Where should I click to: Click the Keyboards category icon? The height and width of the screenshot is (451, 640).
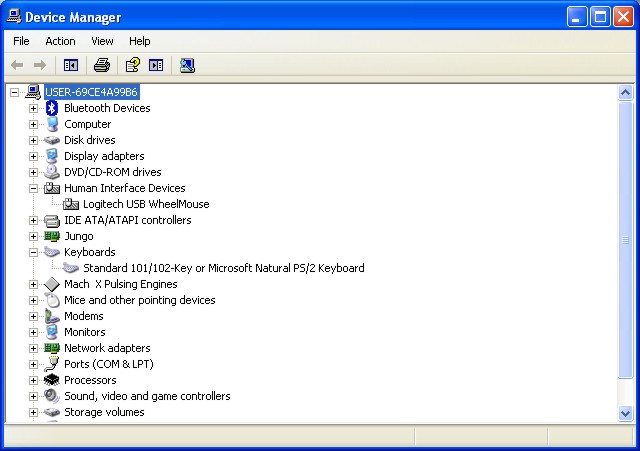(52, 252)
